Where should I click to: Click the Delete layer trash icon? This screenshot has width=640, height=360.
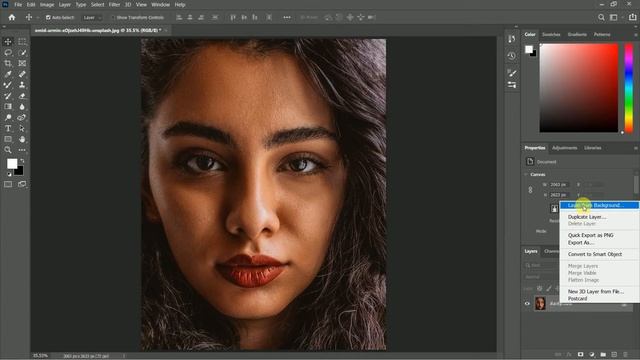coord(625,354)
